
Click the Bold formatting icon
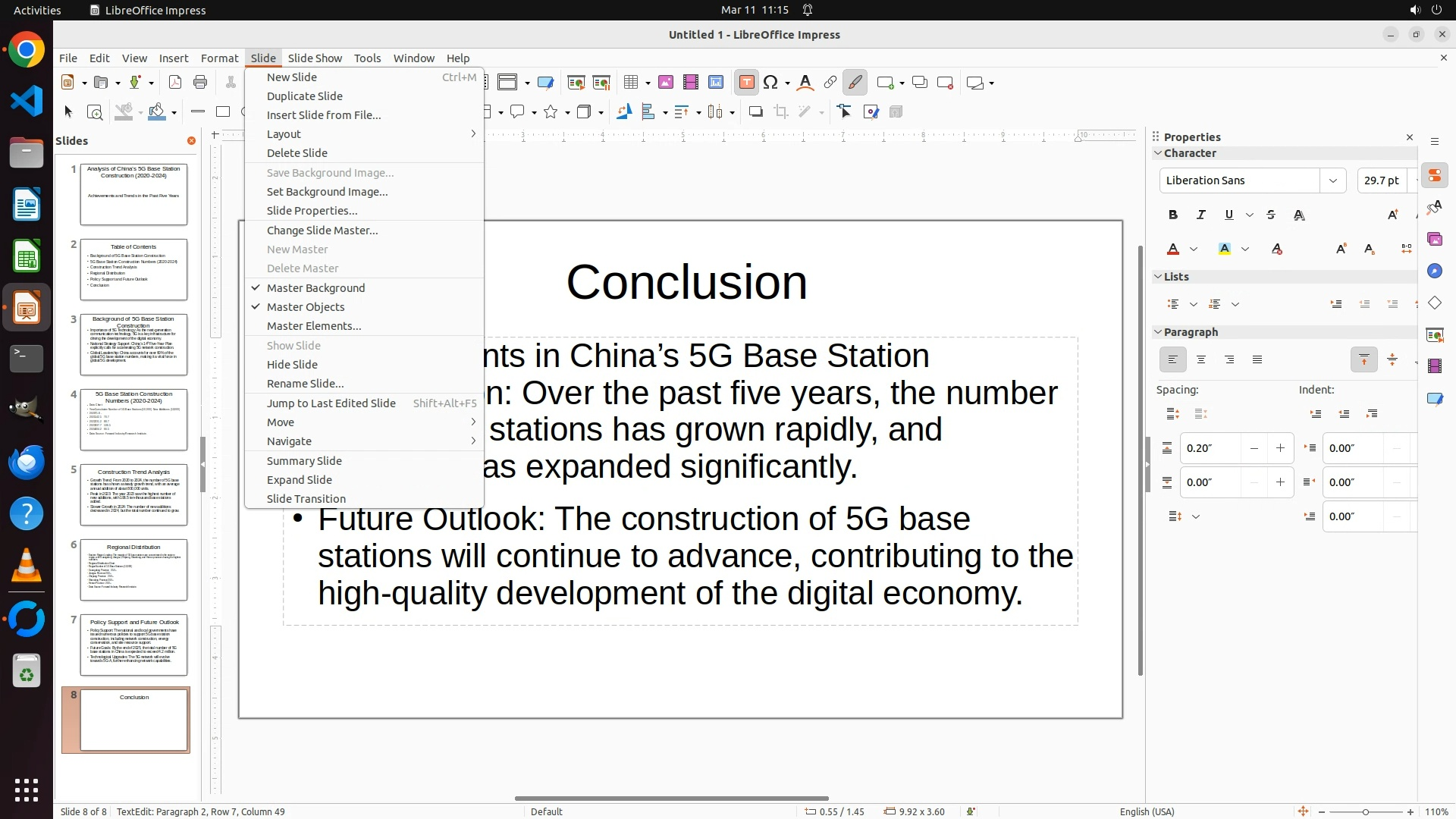(1173, 215)
